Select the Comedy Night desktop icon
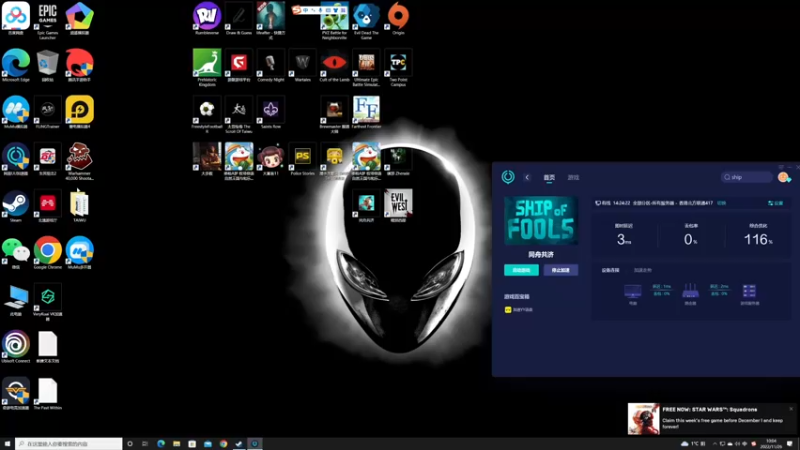 (270, 66)
